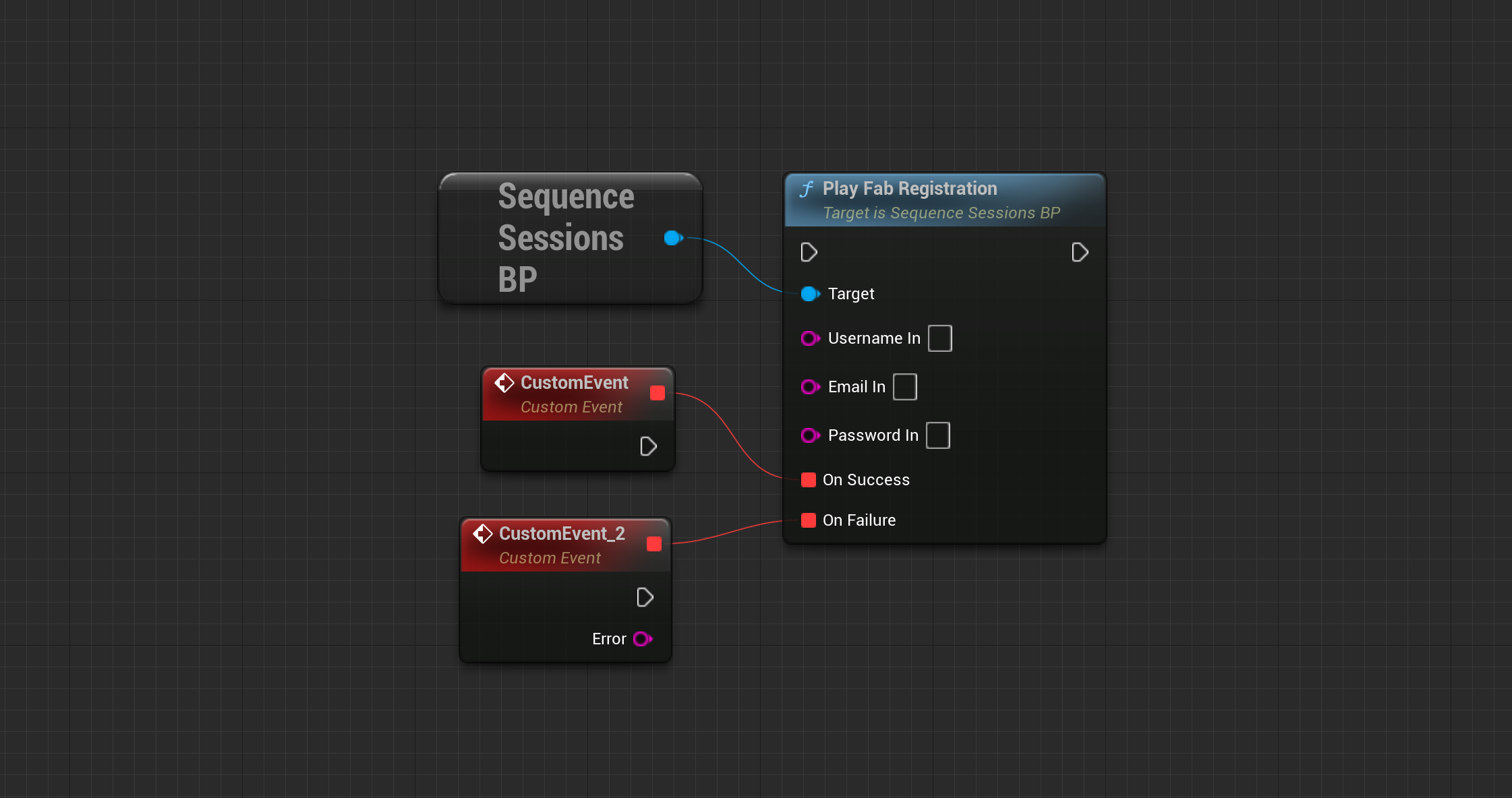Click the On Success red delegate pin
The height and width of the screenshot is (798, 1512).
point(808,480)
